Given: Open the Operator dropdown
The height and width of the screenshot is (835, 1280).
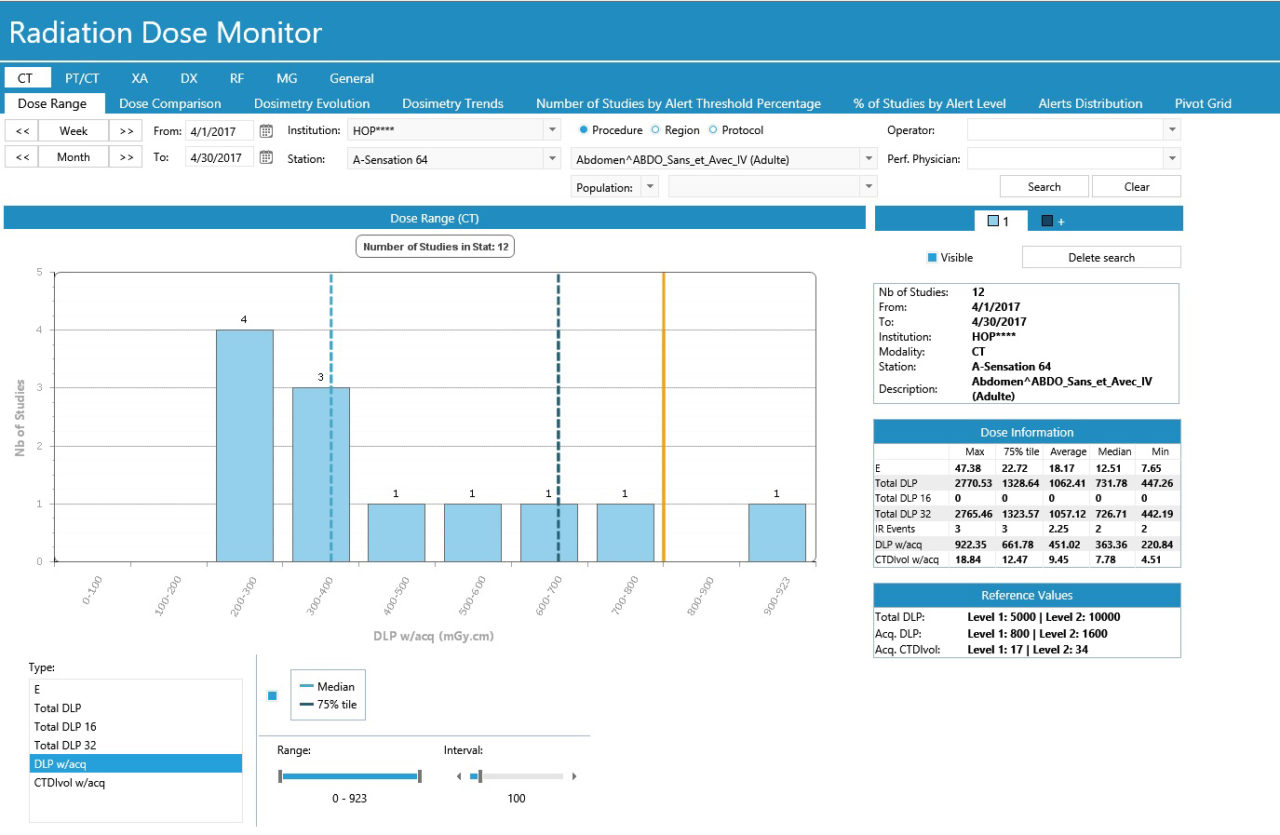Looking at the screenshot, I should pyautogui.click(x=1172, y=131).
